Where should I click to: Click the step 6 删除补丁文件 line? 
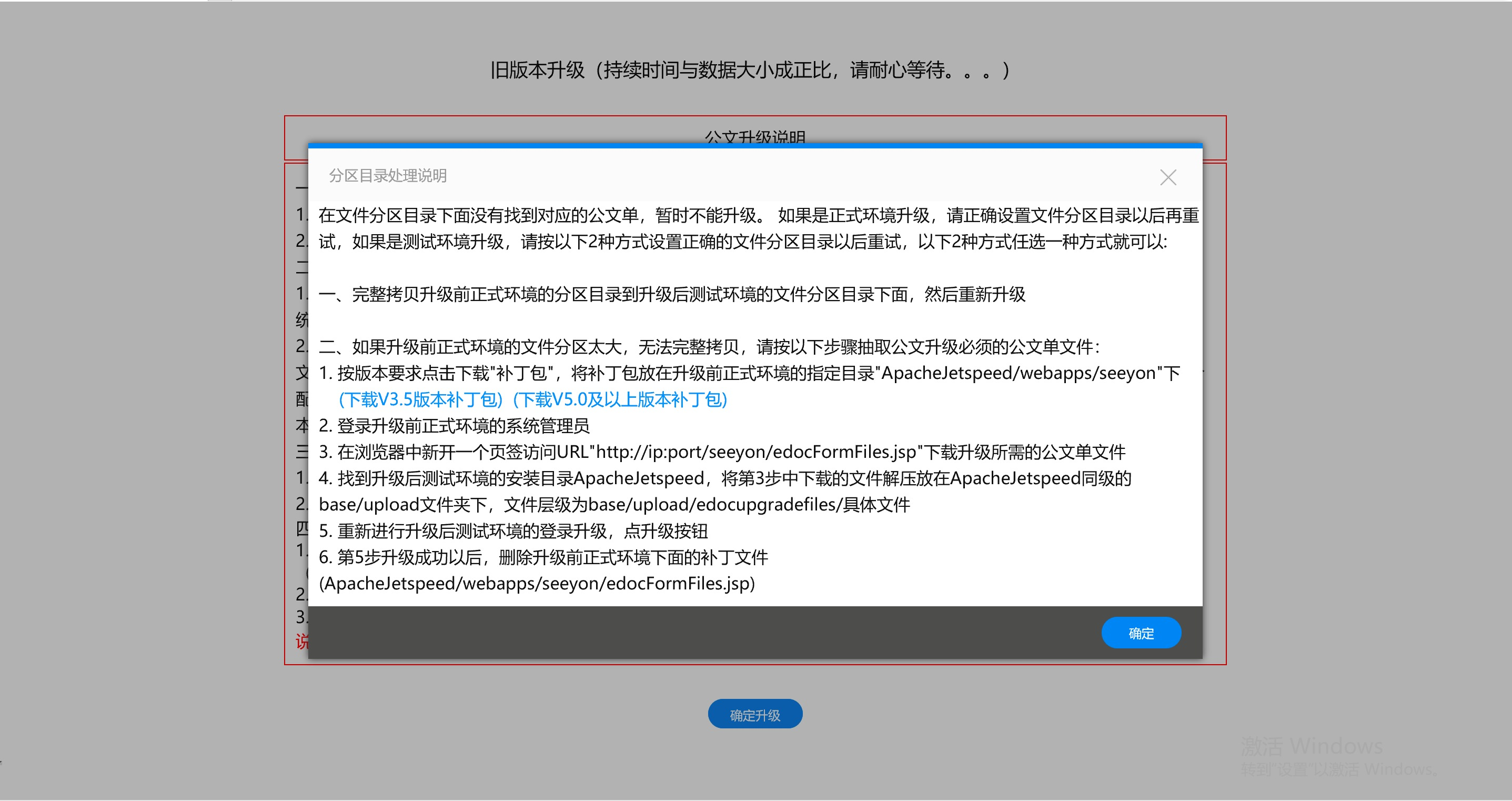point(543,558)
